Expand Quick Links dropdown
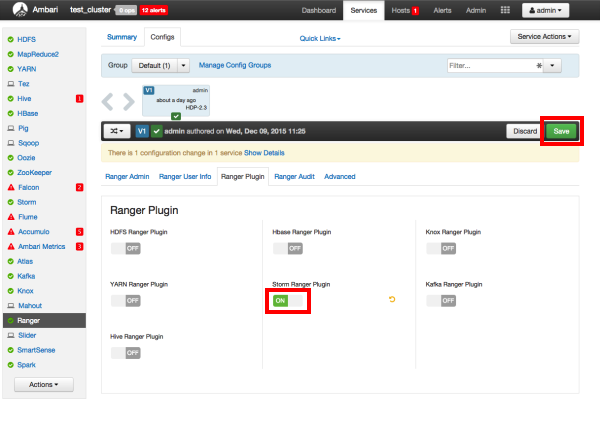This screenshot has width=600, height=426. [320, 38]
